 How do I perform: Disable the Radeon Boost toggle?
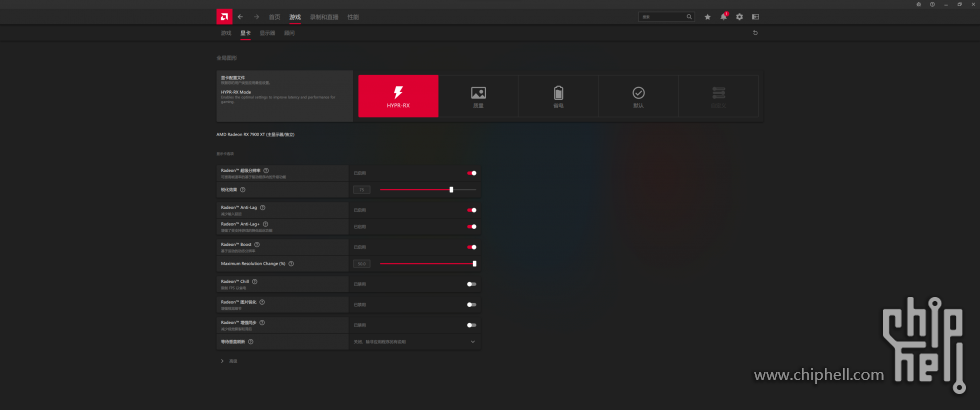(x=472, y=247)
